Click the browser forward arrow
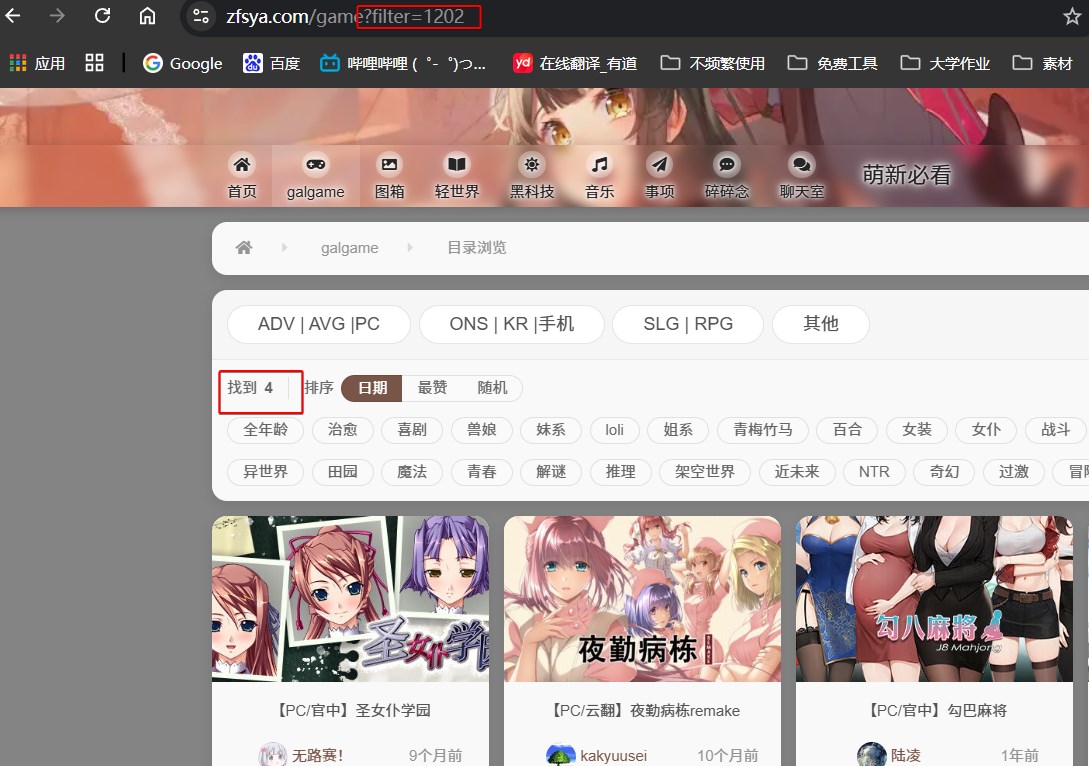This screenshot has width=1089, height=766. point(58,15)
